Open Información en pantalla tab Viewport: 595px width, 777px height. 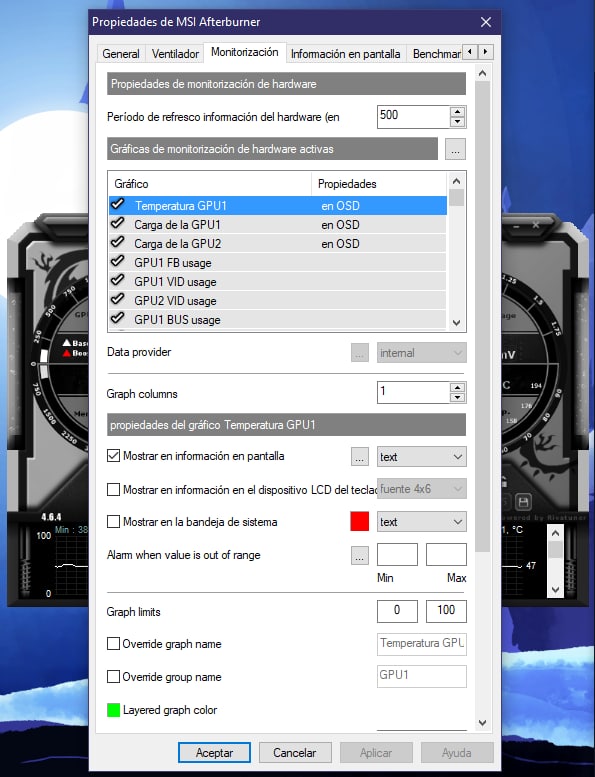(x=346, y=54)
